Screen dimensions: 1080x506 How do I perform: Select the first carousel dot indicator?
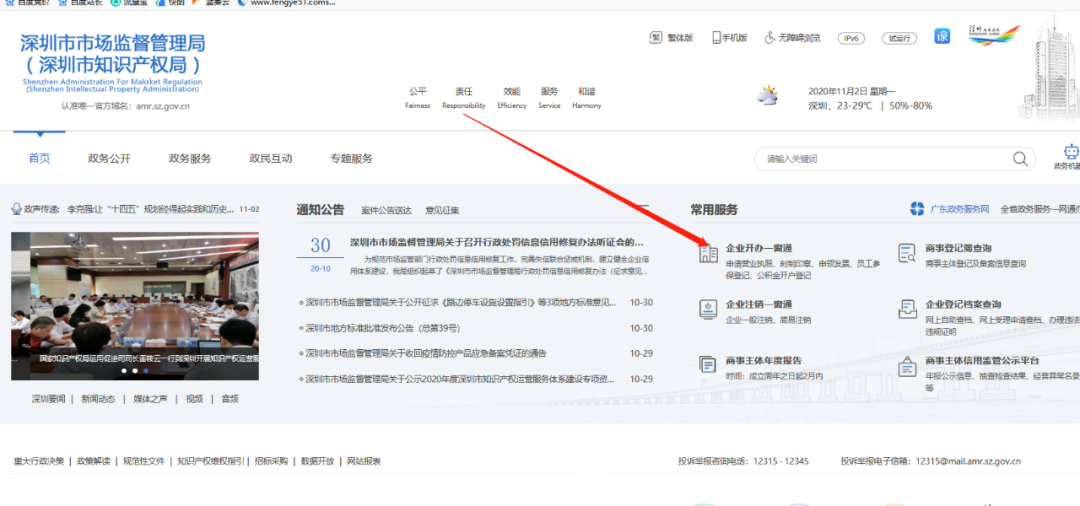click(x=124, y=370)
